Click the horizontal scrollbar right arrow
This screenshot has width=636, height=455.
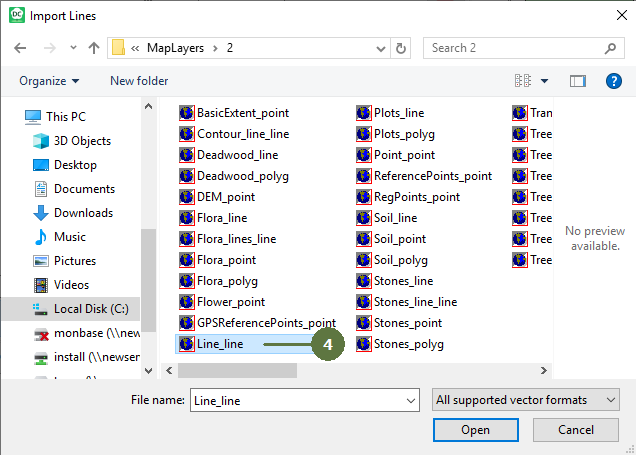(x=544, y=371)
